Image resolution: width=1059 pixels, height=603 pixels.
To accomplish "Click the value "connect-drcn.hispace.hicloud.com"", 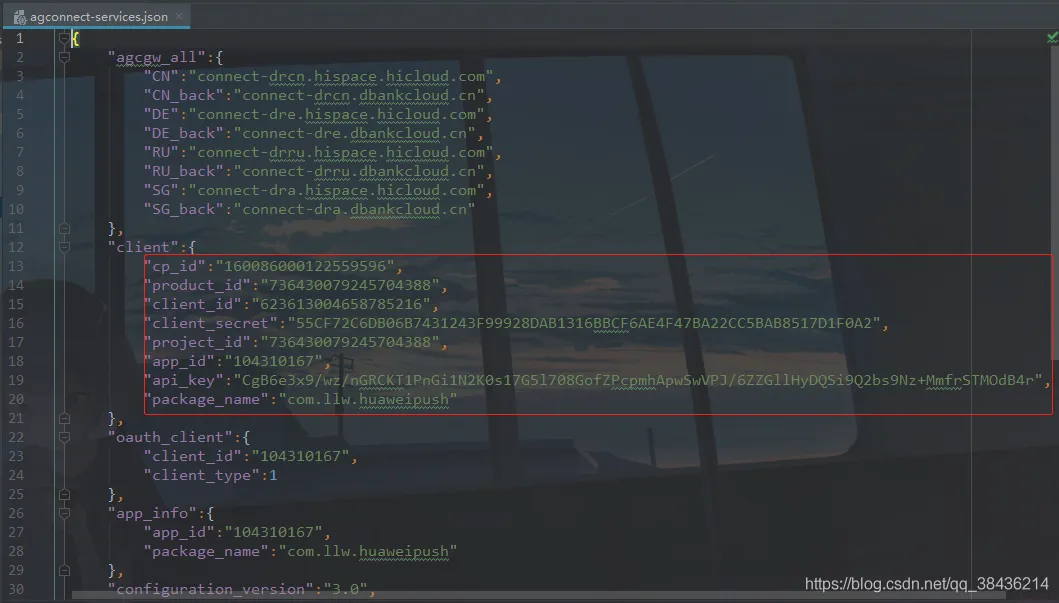I will click(x=341, y=76).
